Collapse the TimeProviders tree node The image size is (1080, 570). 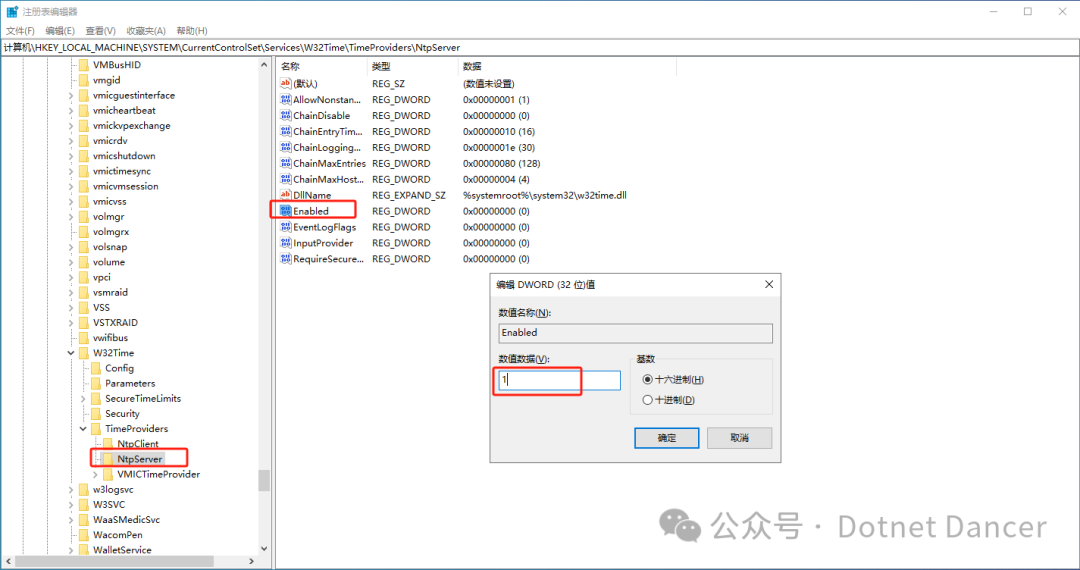click(83, 428)
